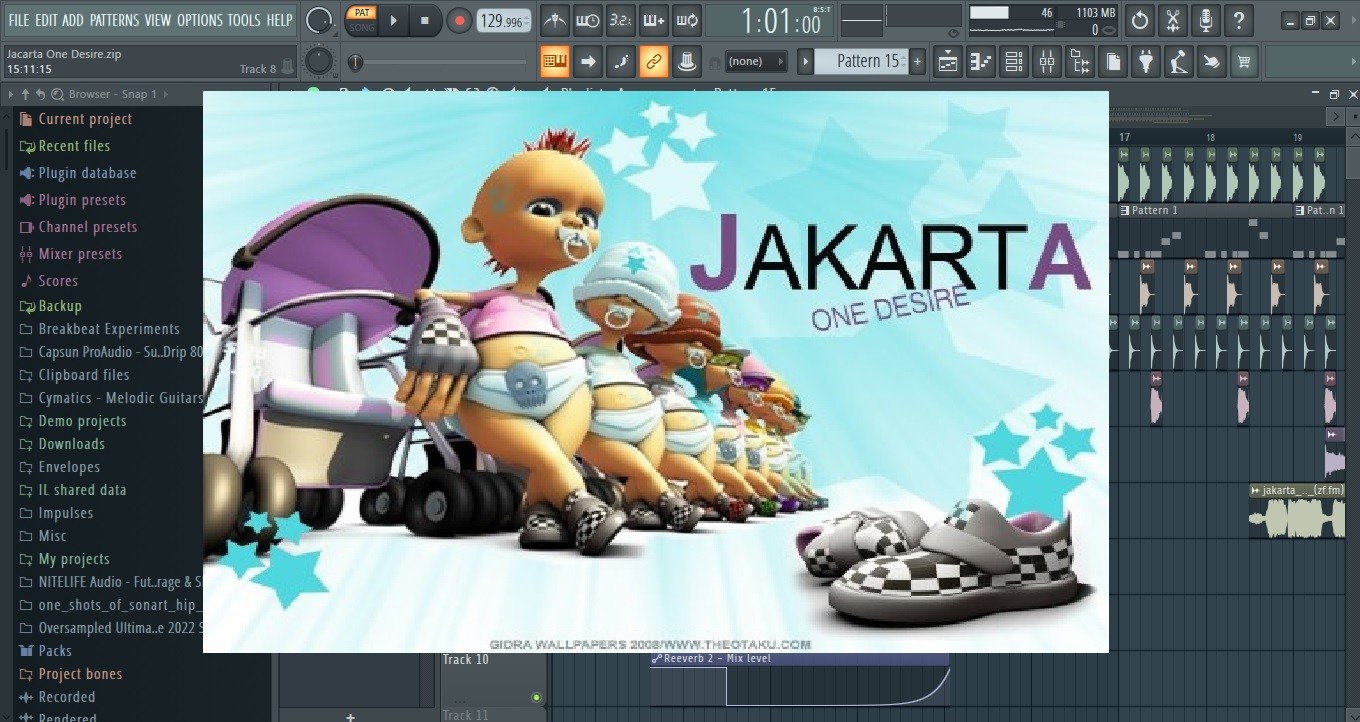The width and height of the screenshot is (1360, 722).
Task: Click the microphone recording icon
Action: [1206, 20]
